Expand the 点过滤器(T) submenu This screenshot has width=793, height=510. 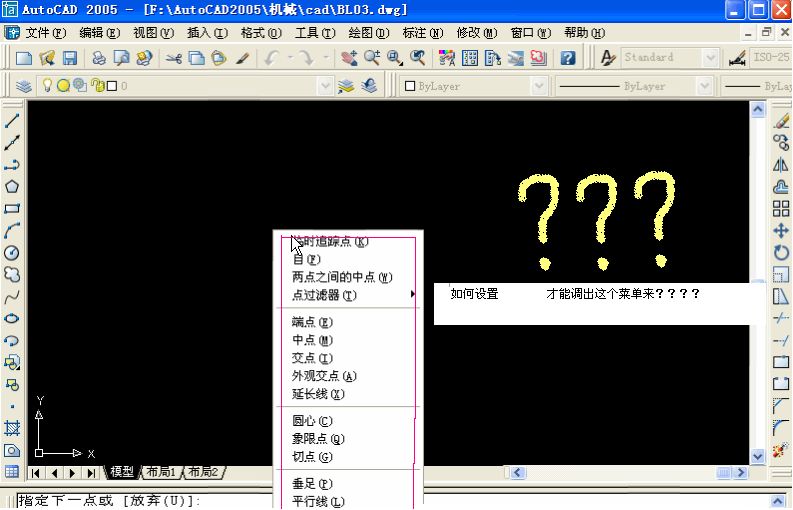click(x=347, y=295)
